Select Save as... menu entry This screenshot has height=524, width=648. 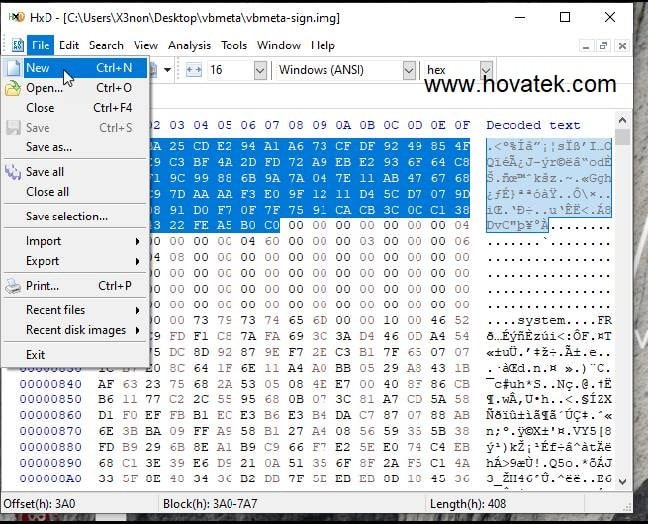tap(75, 147)
